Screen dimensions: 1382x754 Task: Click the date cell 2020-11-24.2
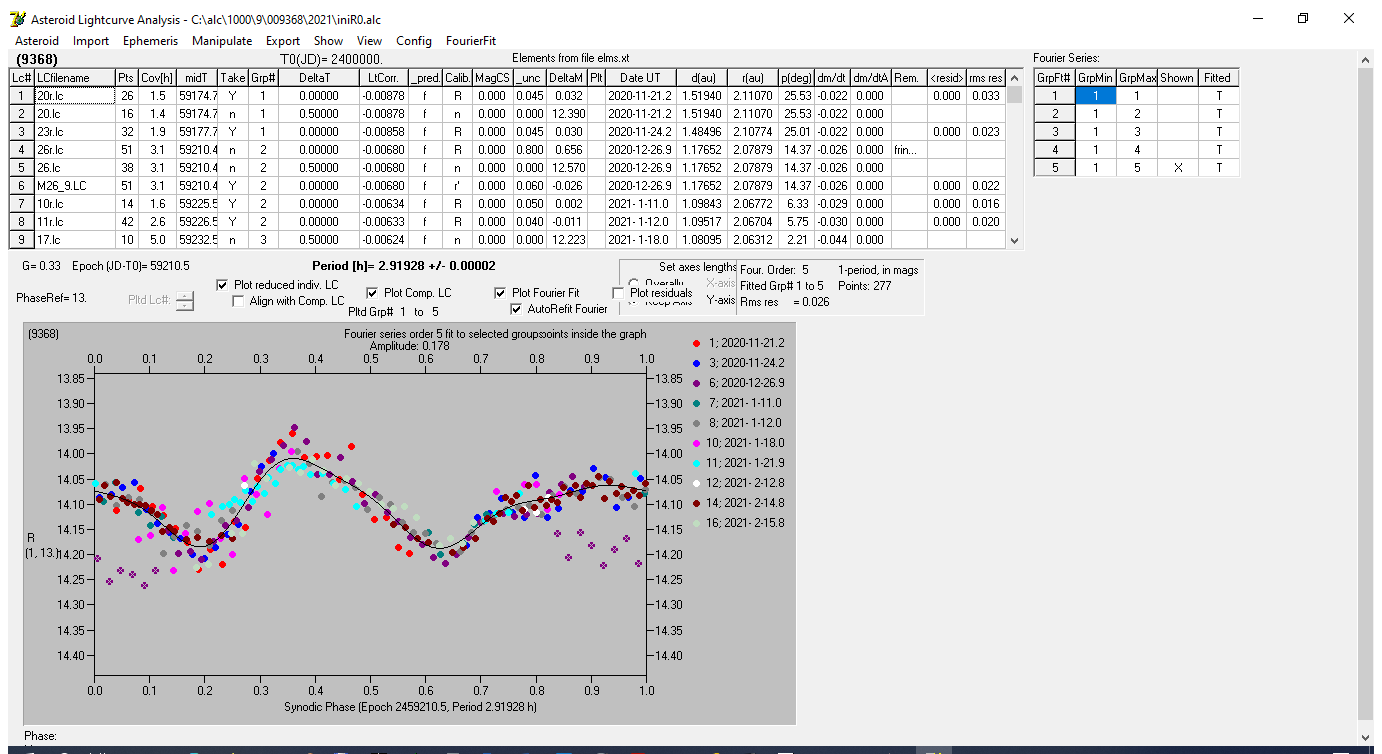[x=640, y=132]
